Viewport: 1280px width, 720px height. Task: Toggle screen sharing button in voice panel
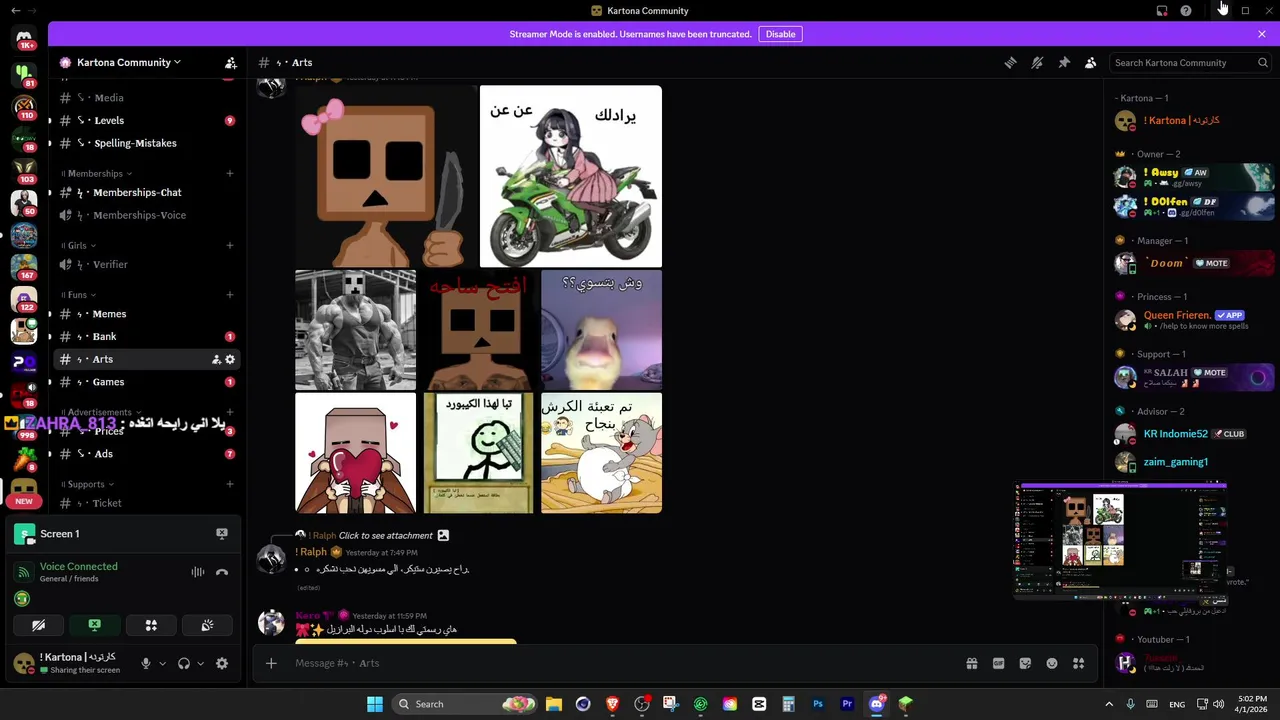95,625
